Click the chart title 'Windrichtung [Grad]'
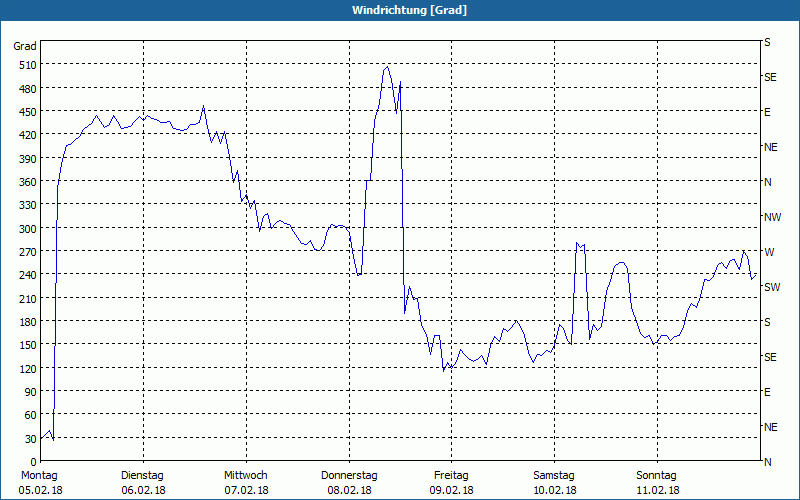The height and width of the screenshot is (500, 800). point(409,10)
